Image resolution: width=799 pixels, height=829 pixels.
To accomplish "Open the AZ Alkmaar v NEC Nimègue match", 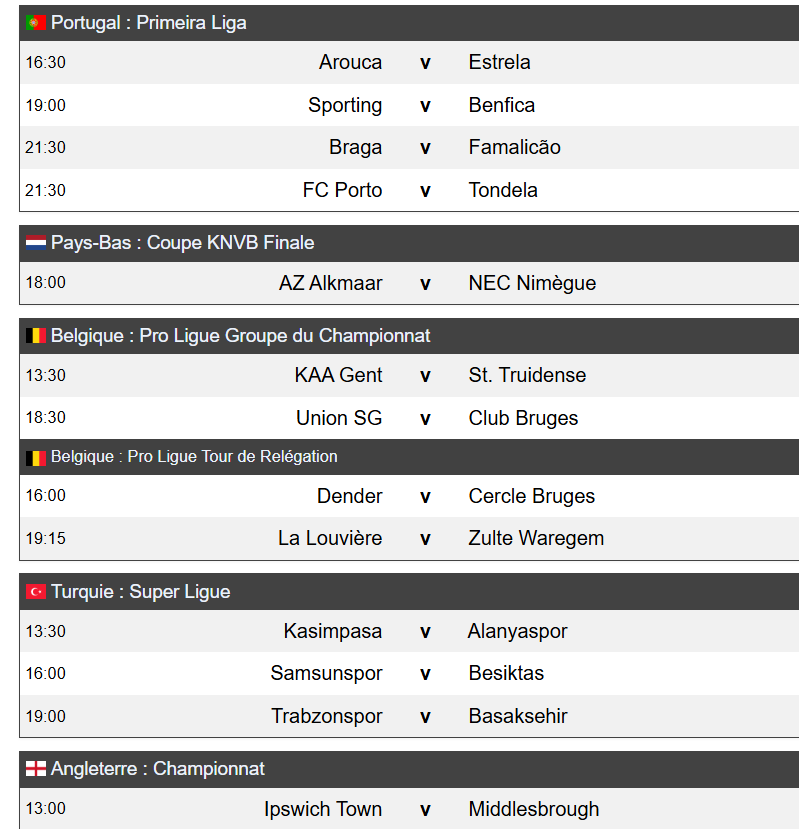I will 425,283.
